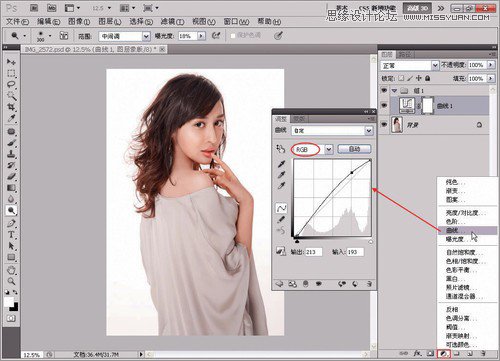This screenshot has width=500, height=361.
Task: Select the Move tool in toolbox
Action: click(x=11, y=62)
